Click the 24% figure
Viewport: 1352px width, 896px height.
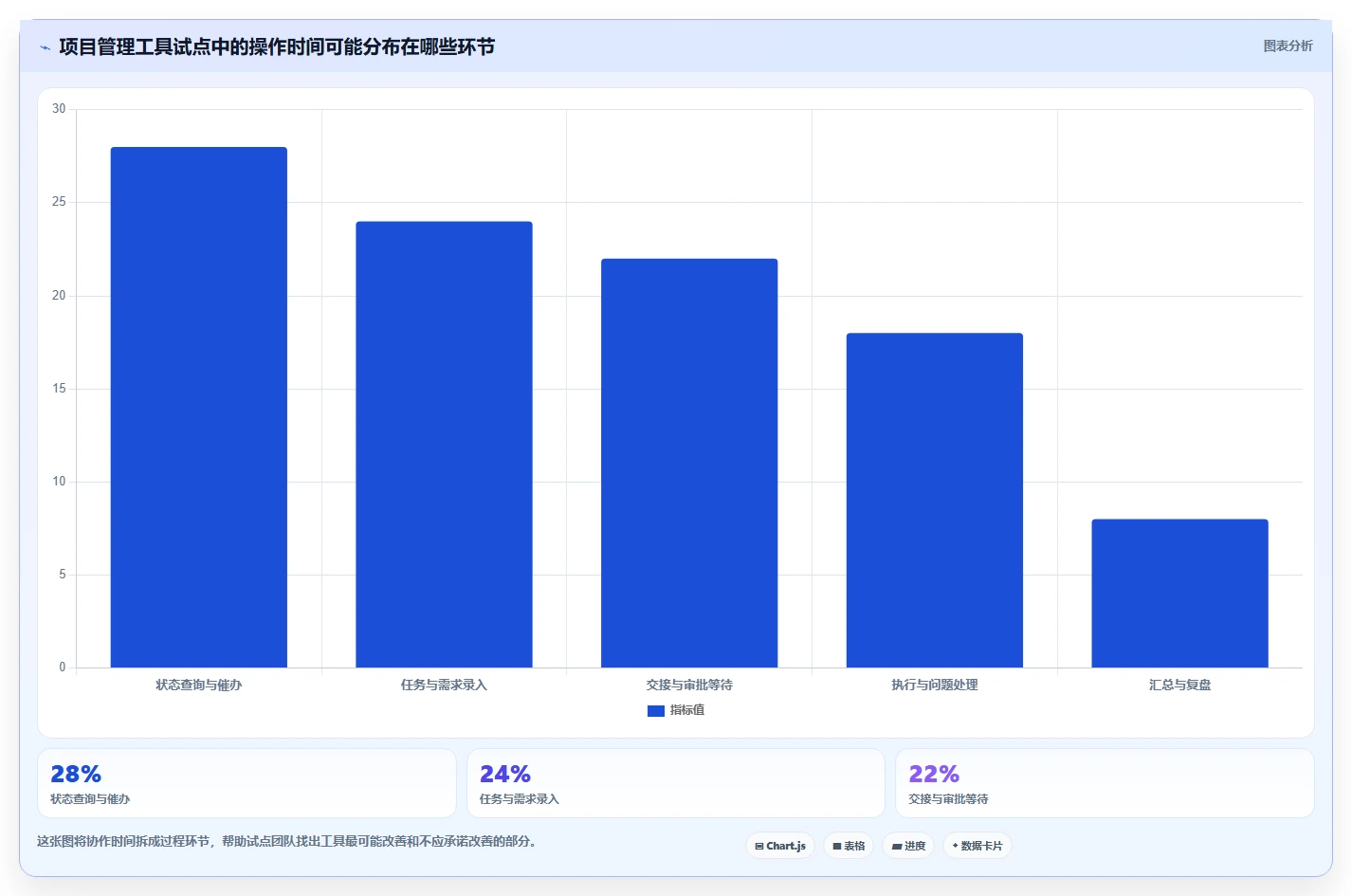pos(505,774)
